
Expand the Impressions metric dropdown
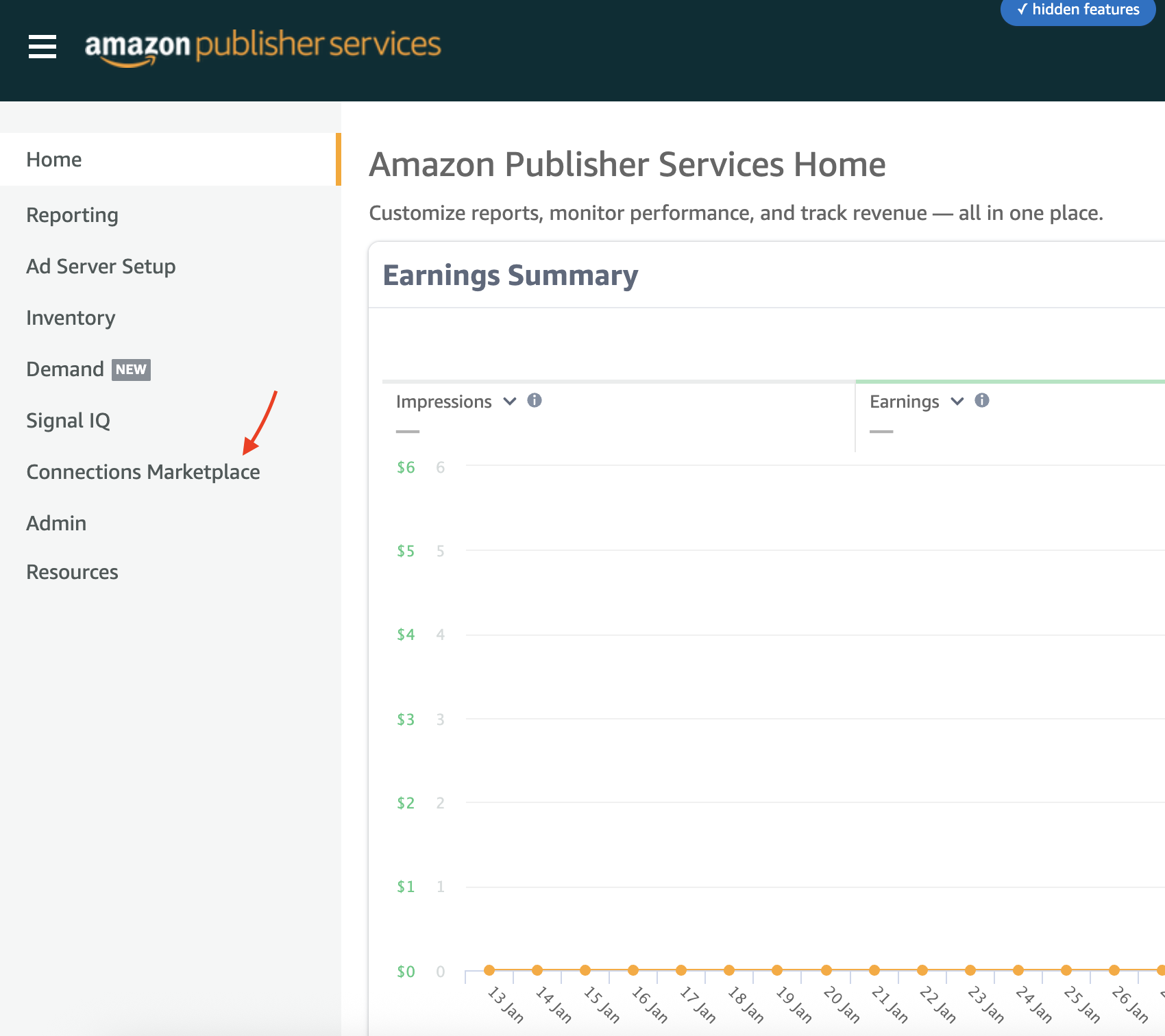[x=510, y=402]
